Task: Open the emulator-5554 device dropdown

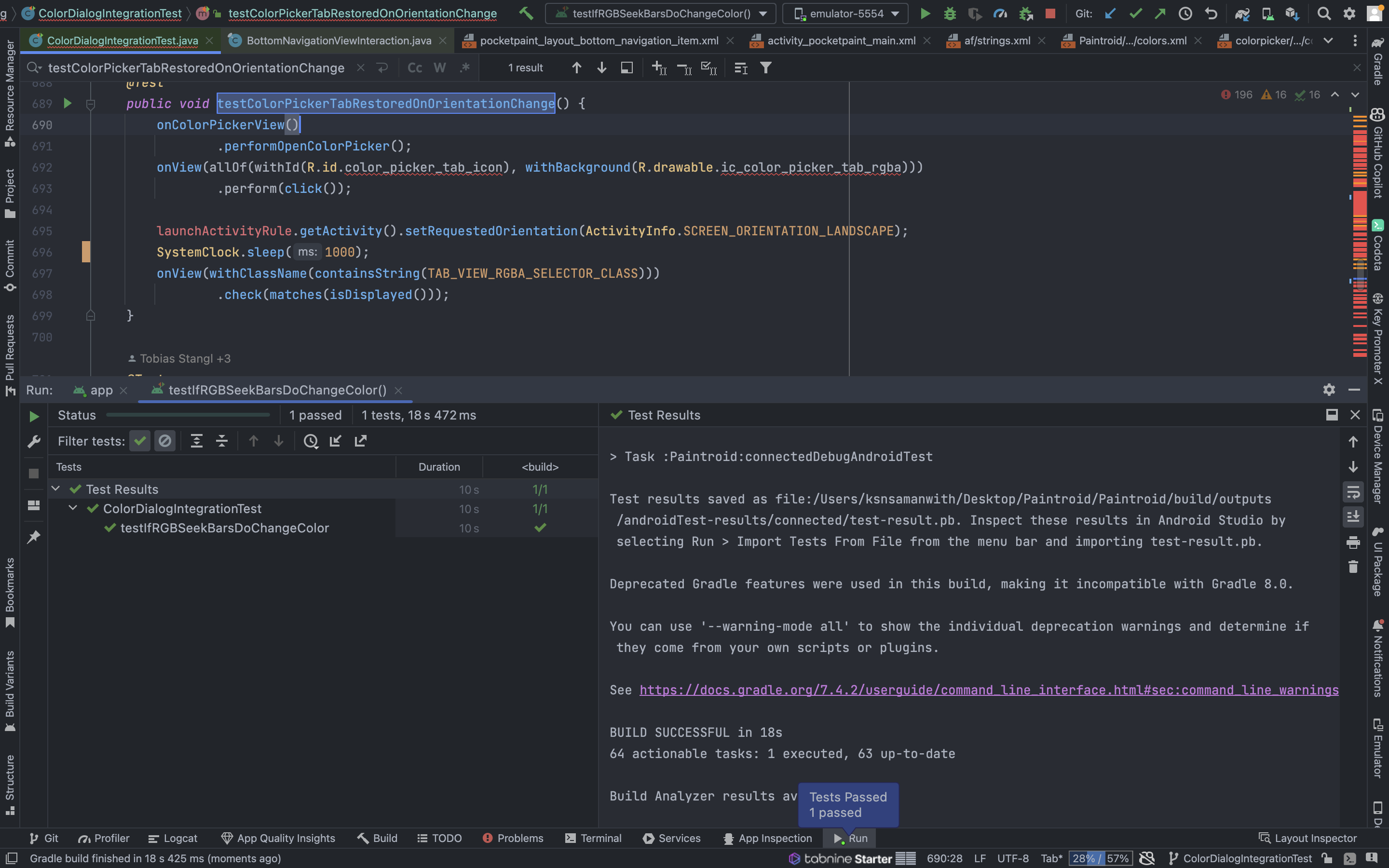Action: [845, 13]
